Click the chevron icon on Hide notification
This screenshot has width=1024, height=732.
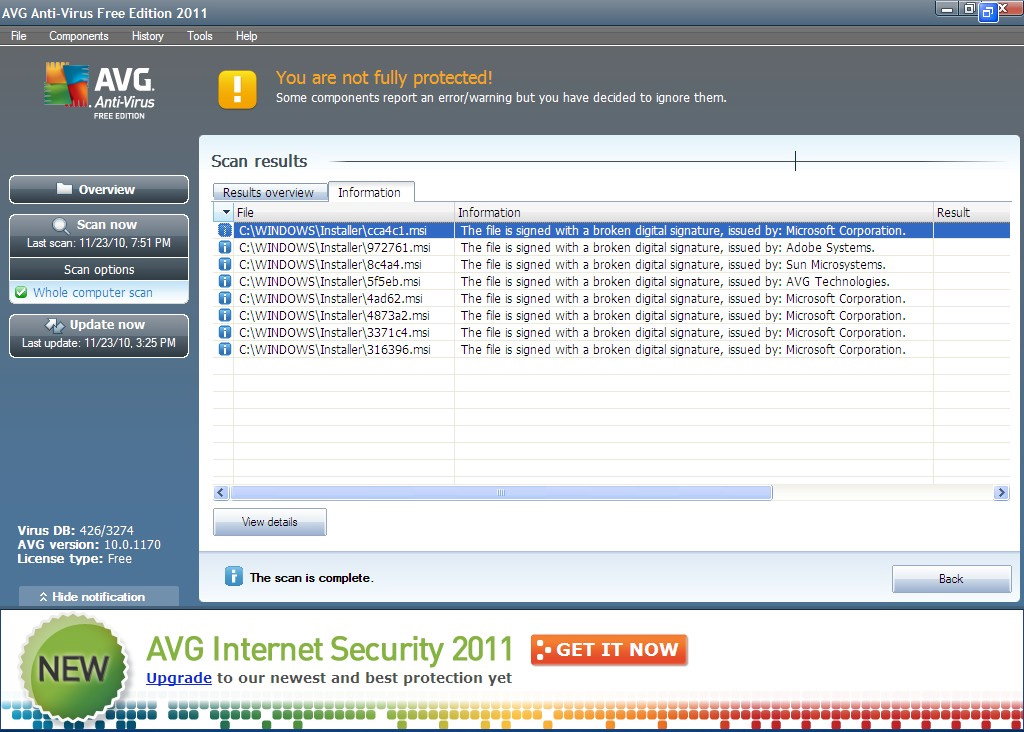tap(44, 597)
